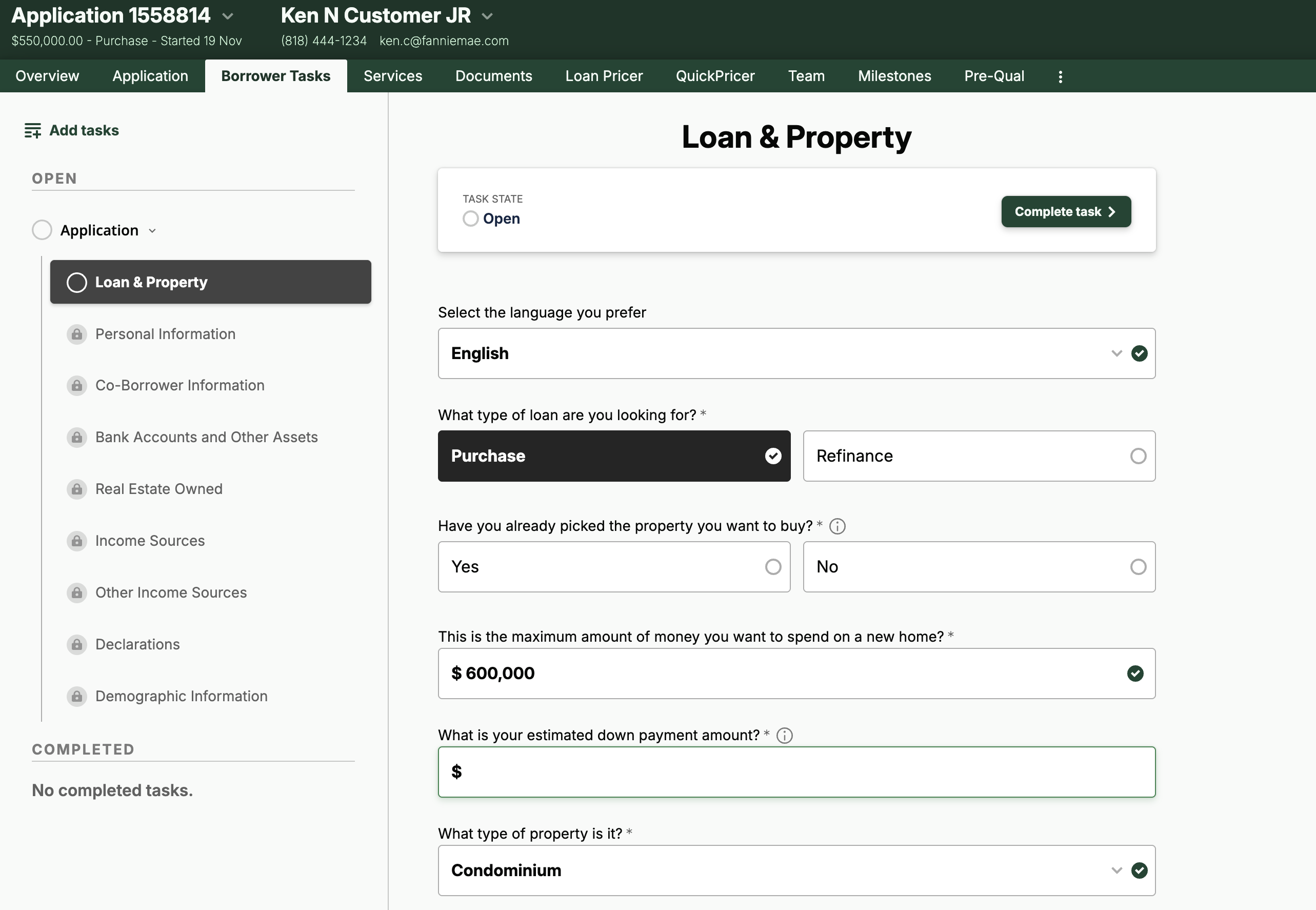
Task: Choose Yes for property already picked
Action: pos(614,567)
